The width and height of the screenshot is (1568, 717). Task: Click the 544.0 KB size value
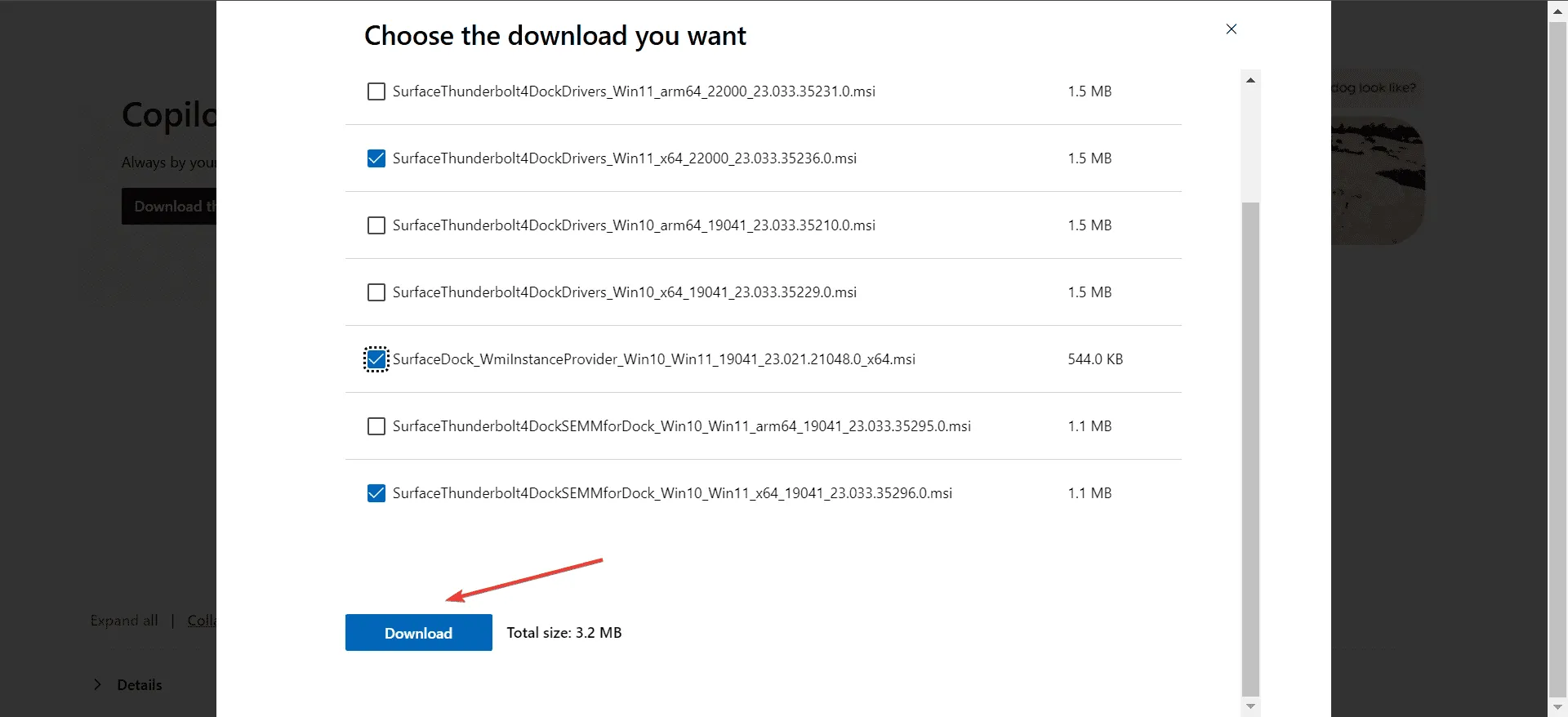(x=1095, y=359)
